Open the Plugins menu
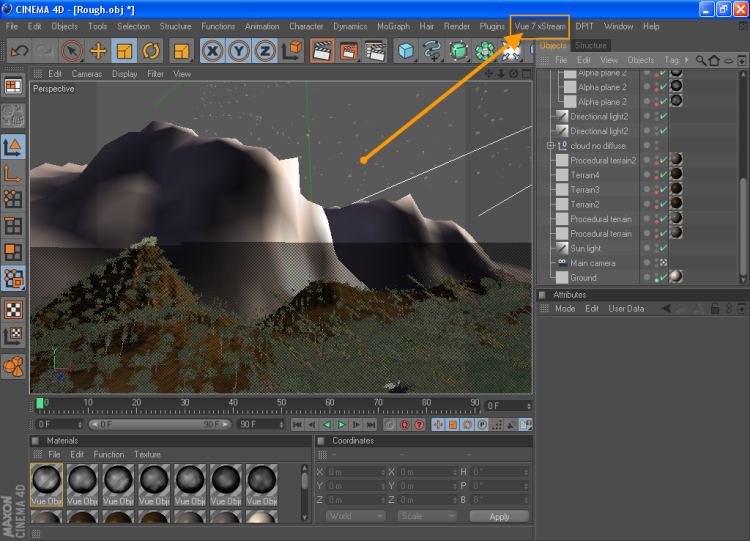 coord(492,26)
